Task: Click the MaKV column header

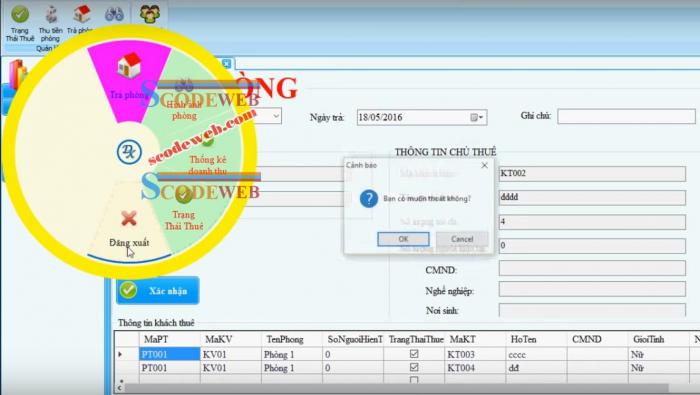Action: pyautogui.click(x=231, y=339)
